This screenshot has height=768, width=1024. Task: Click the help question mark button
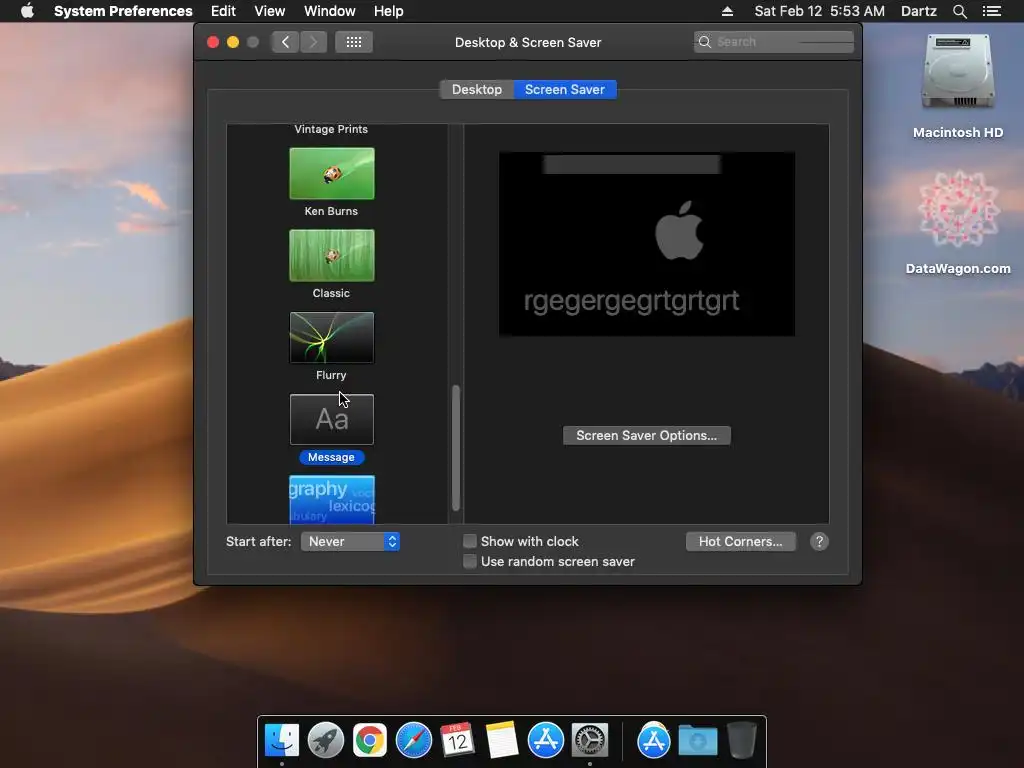[x=819, y=541]
